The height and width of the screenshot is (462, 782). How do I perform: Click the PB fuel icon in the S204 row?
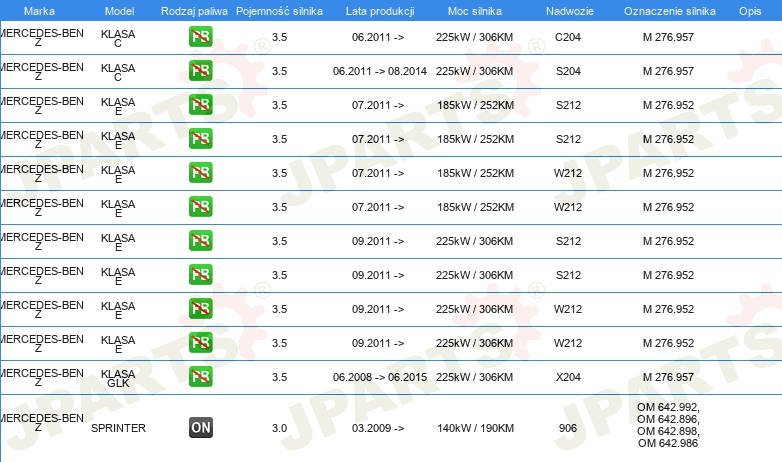click(200, 70)
